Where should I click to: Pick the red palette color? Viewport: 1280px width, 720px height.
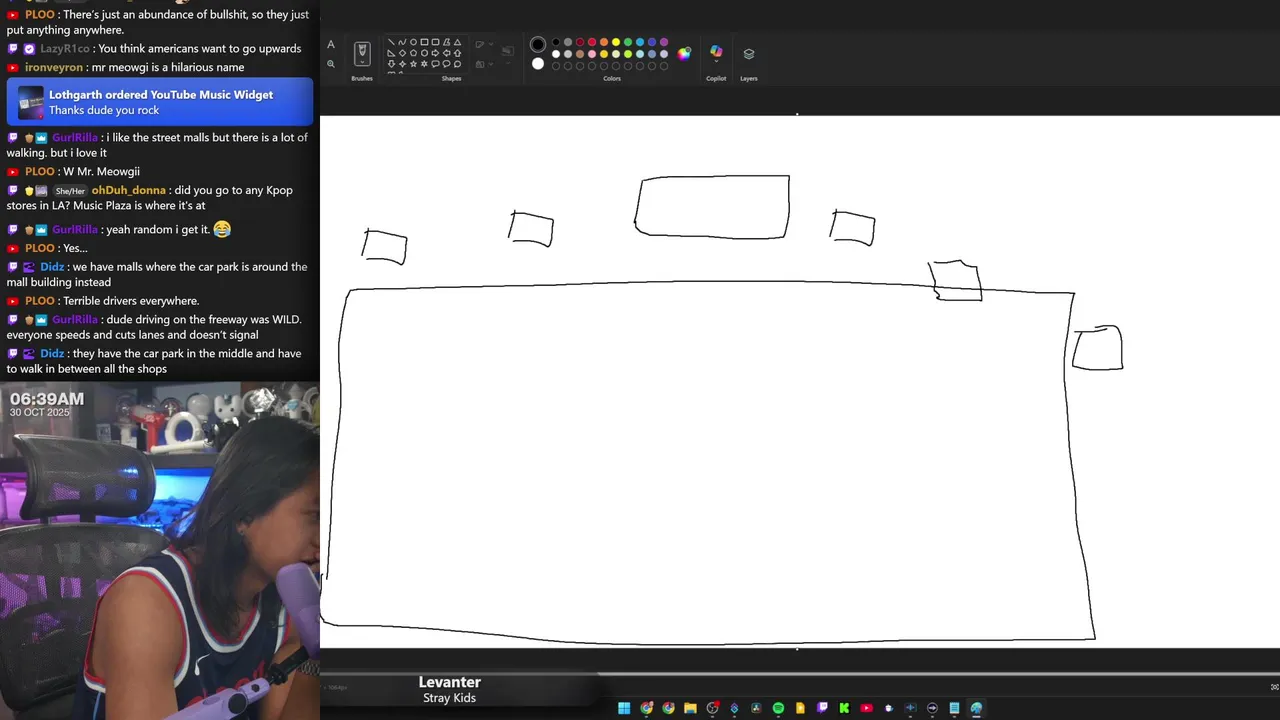pos(592,42)
